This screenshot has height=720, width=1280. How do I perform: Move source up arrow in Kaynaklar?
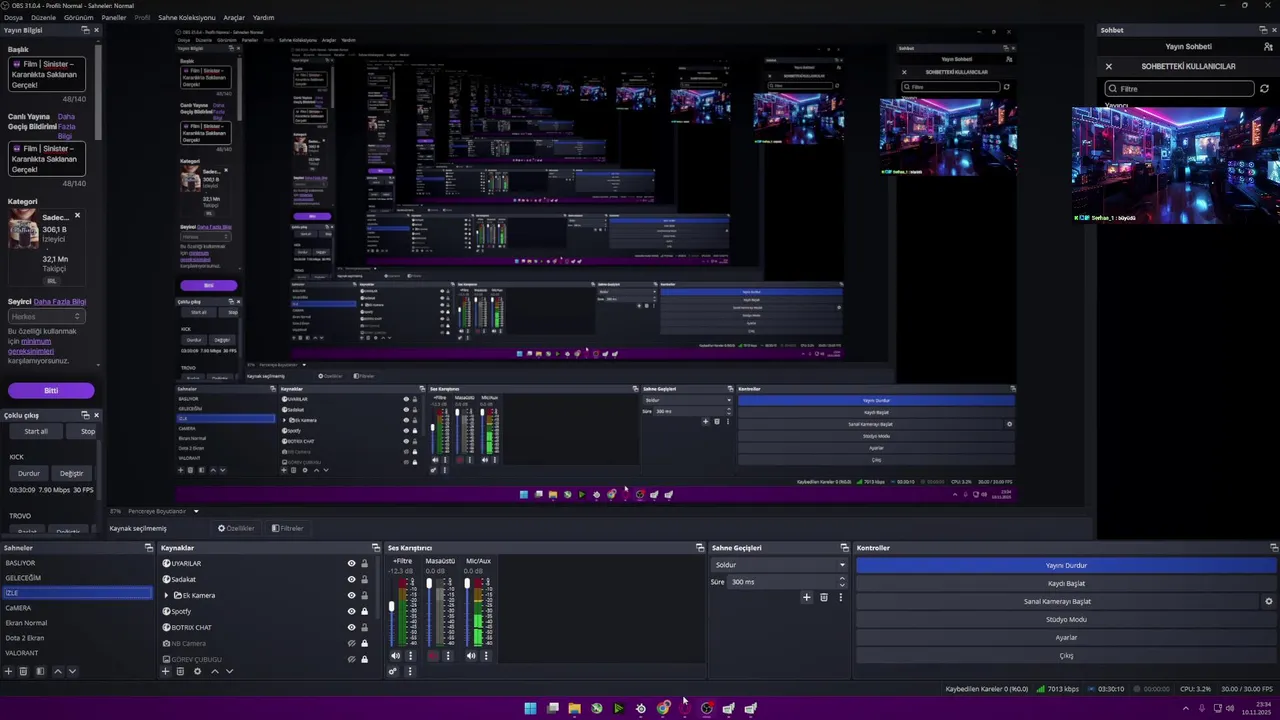[x=214, y=671]
